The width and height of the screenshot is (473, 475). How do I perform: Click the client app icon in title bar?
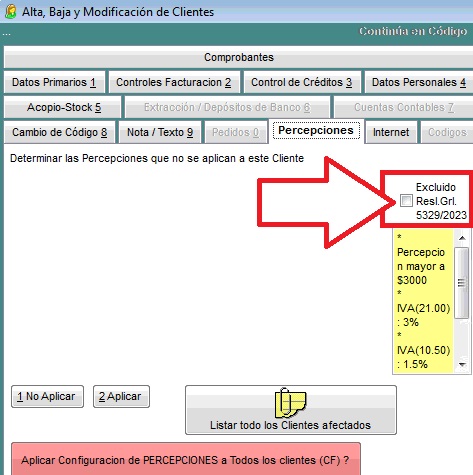11,12
